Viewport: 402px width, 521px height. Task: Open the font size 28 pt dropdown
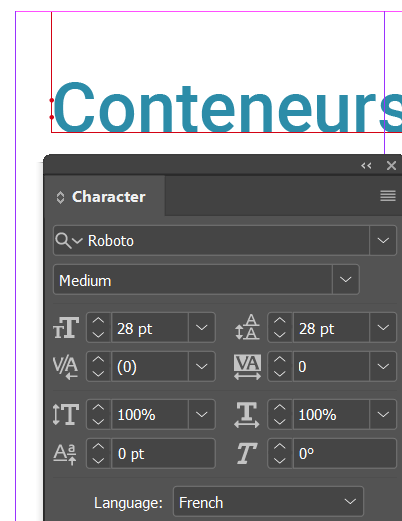coord(202,327)
